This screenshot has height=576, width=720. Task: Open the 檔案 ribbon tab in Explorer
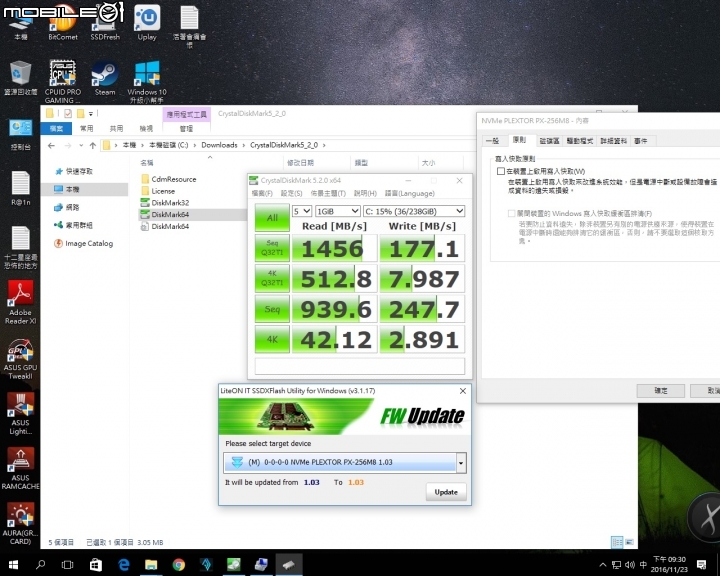pos(56,129)
